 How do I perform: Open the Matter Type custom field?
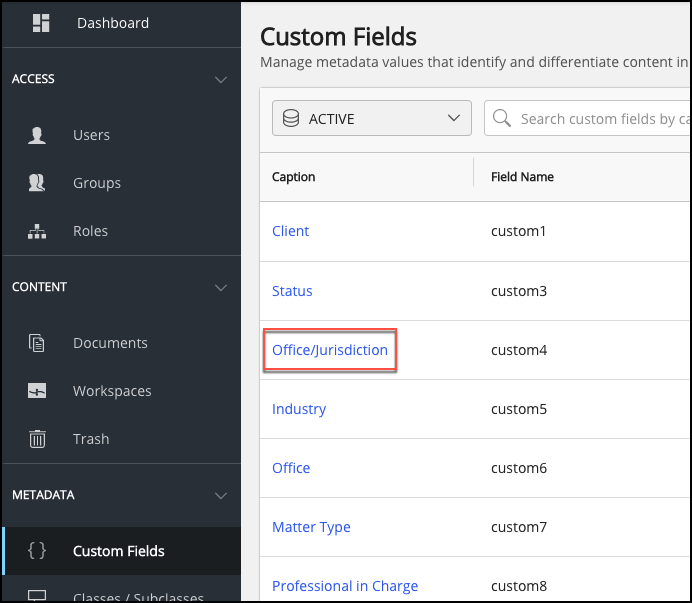pos(311,527)
